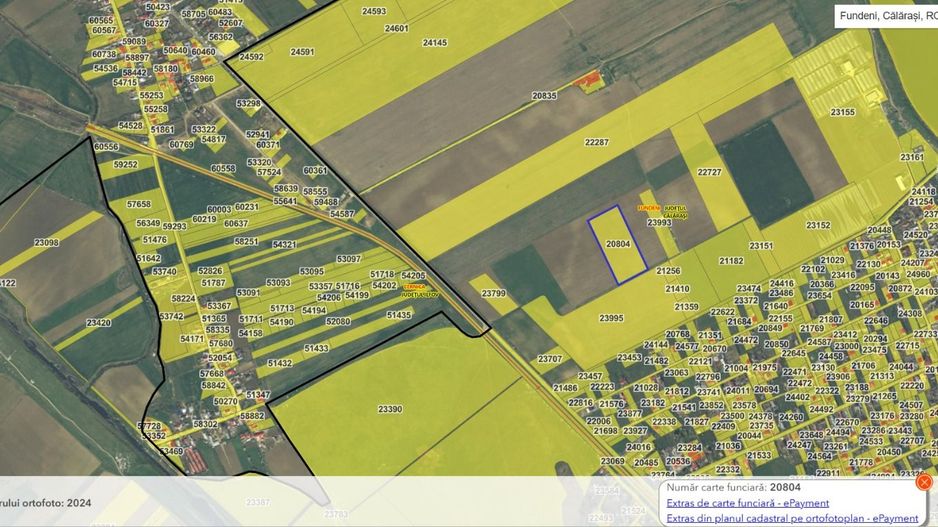Select parcel 20835 on the map
The height and width of the screenshot is (527, 938).
point(544,96)
